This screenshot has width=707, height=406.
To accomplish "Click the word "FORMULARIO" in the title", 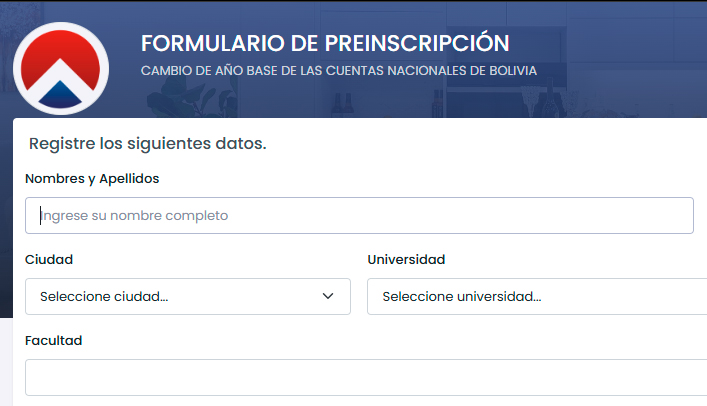I will click(x=205, y=43).
